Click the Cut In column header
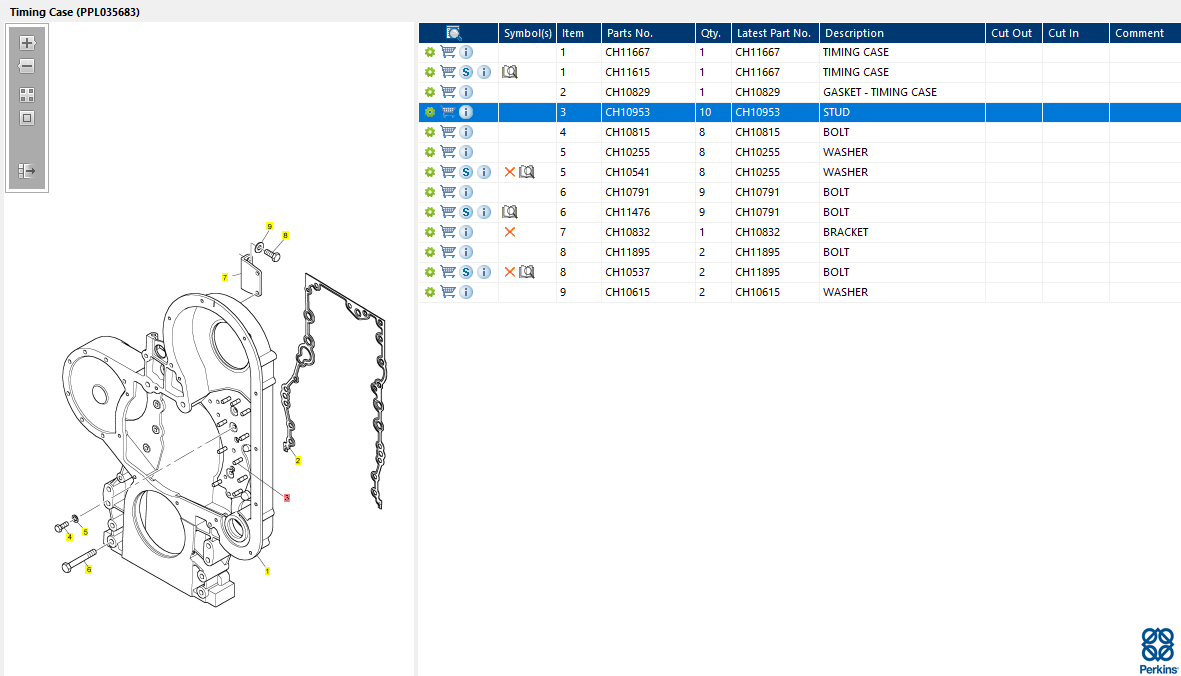 click(x=1076, y=33)
